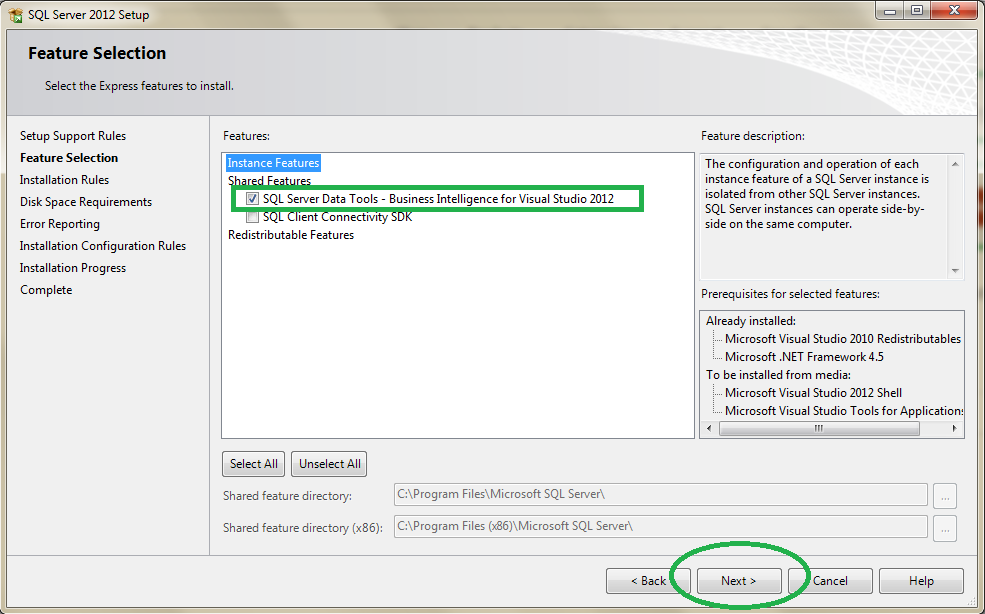Image resolution: width=985 pixels, height=614 pixels.
Task: Select Microsoft Visual Studio Tools for Applications entry
Action: [x=844, y=411]
